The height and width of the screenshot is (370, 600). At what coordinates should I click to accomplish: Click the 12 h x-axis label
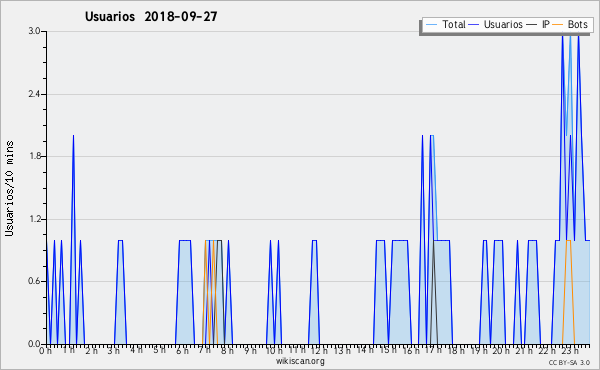click(x=319, y=351)
